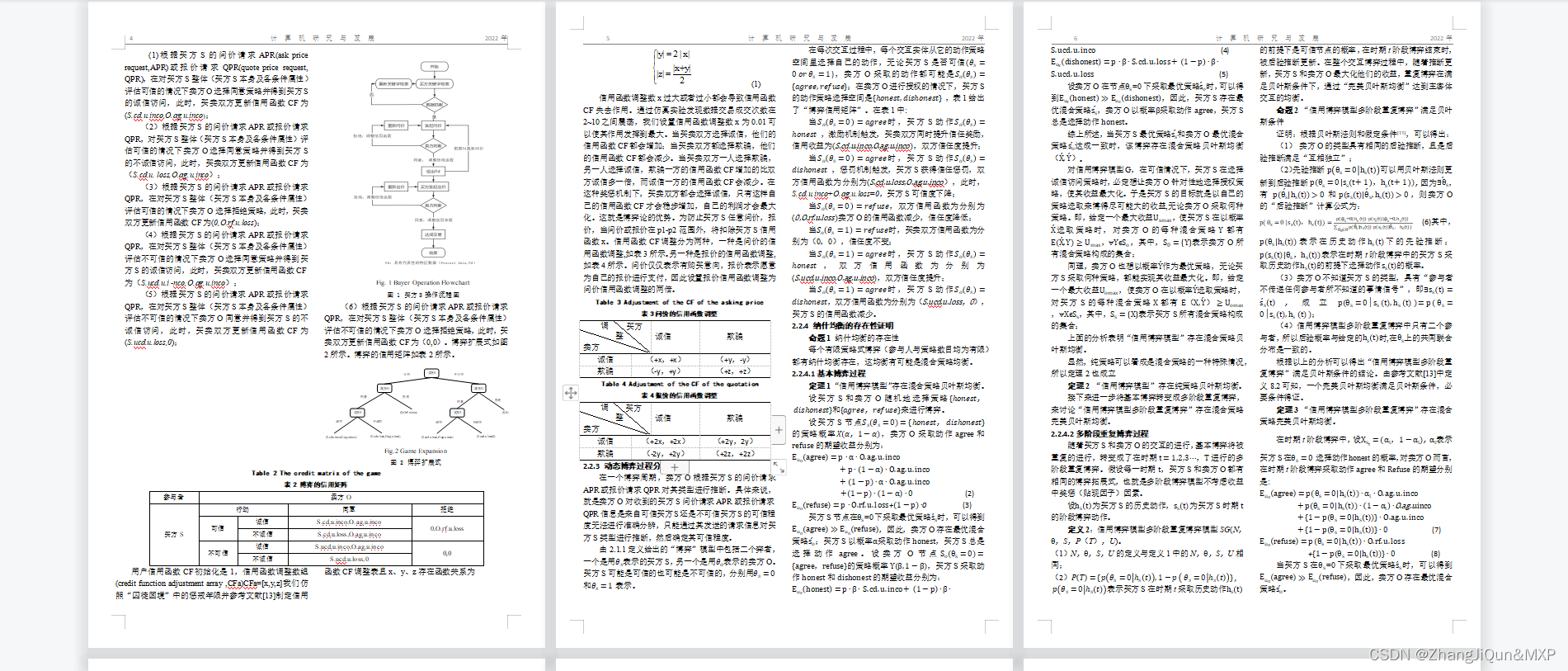Click the bold label "定理 1" on page 5

tap(820, 385)
